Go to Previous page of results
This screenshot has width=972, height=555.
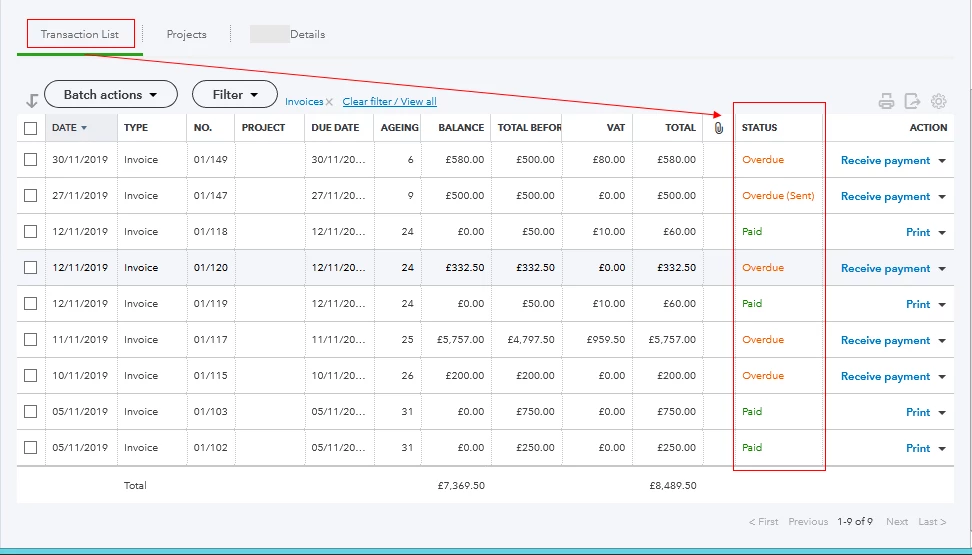[808, 522]
